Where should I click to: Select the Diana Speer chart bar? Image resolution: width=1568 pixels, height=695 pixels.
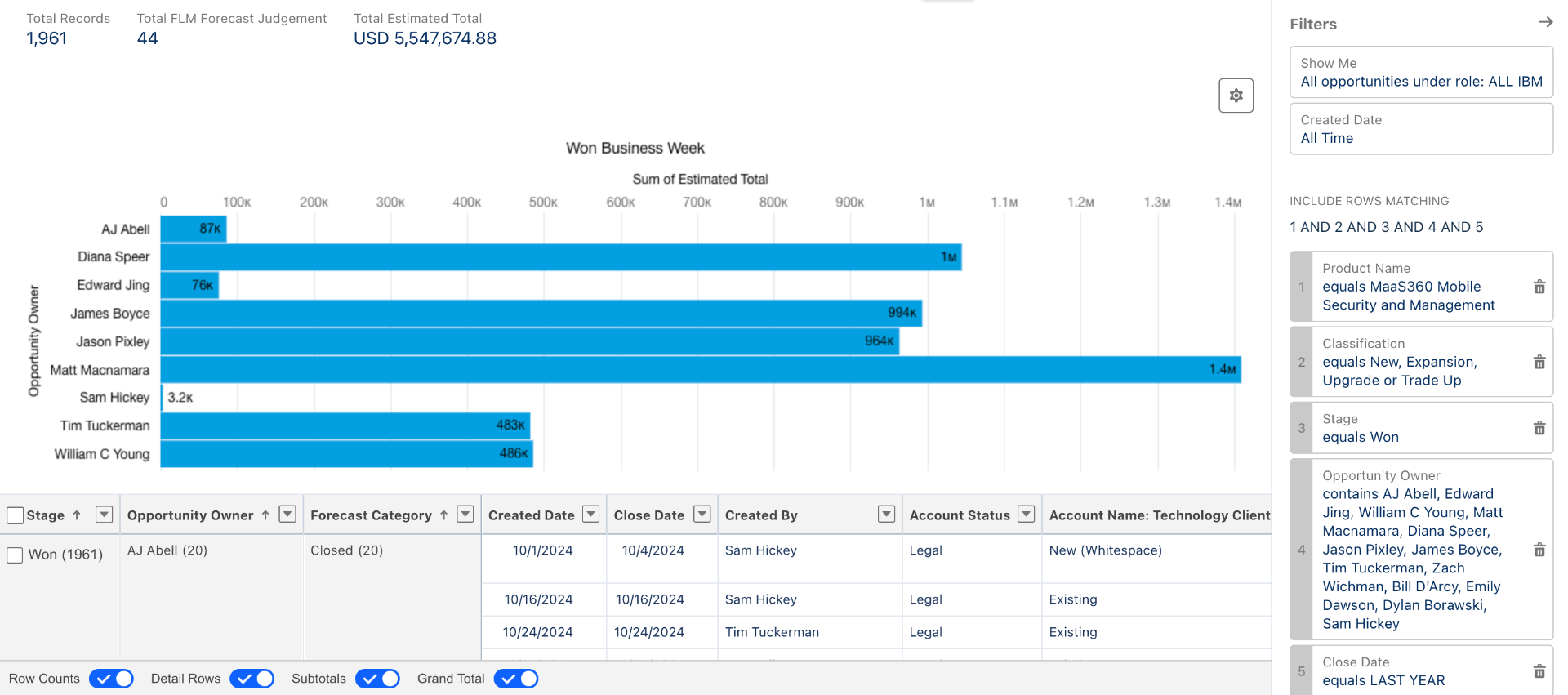[x=561, y=256]
